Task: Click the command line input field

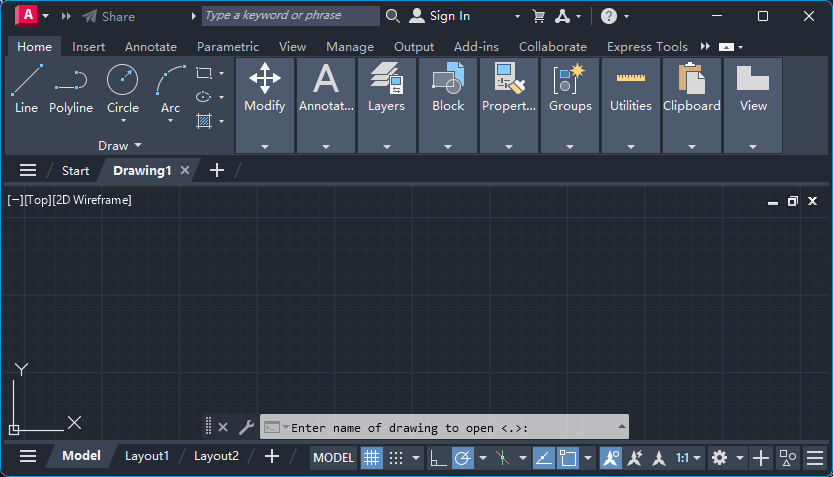Action: 444,427
